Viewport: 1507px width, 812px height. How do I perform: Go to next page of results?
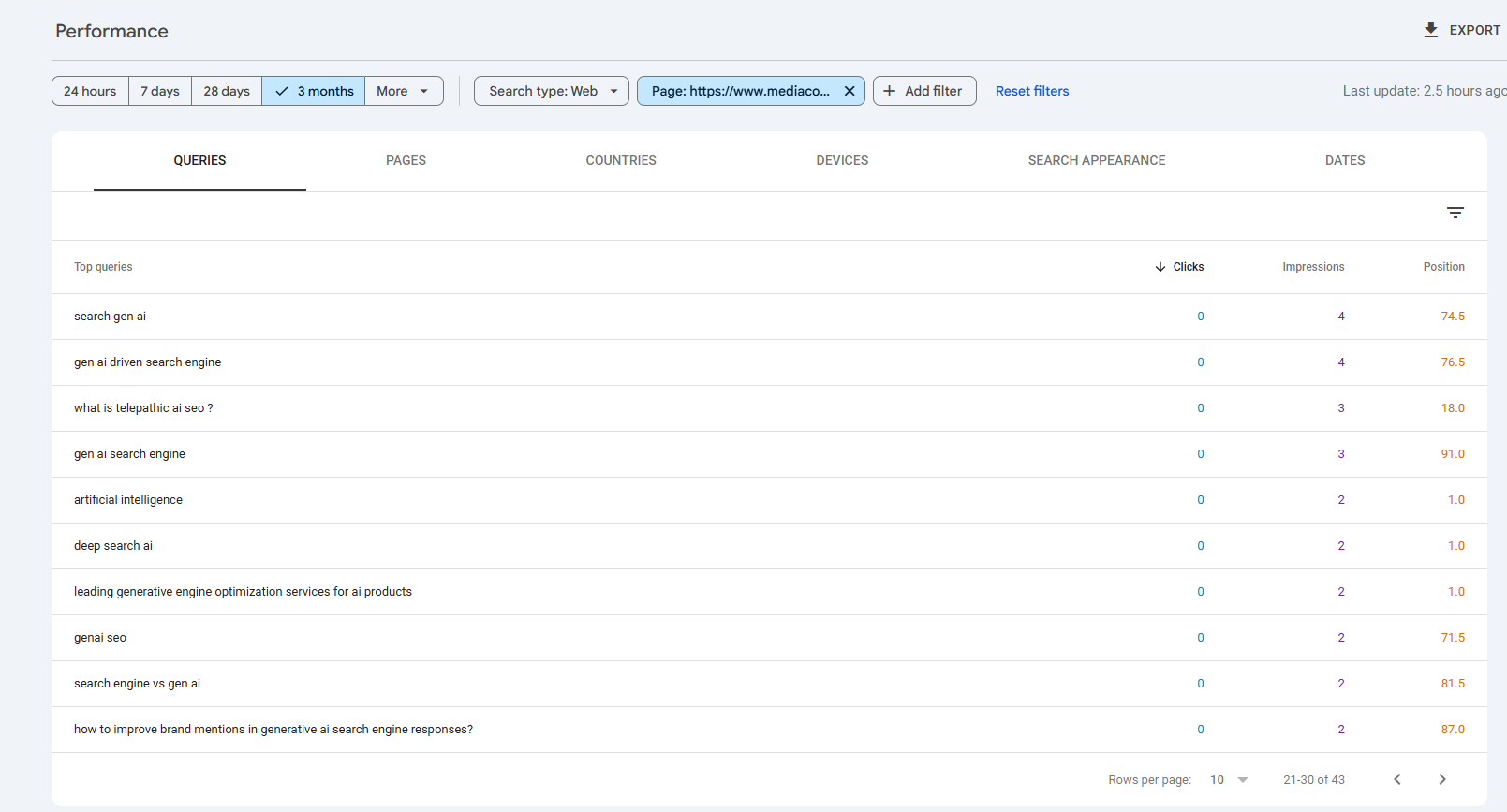coord(1442,779)
